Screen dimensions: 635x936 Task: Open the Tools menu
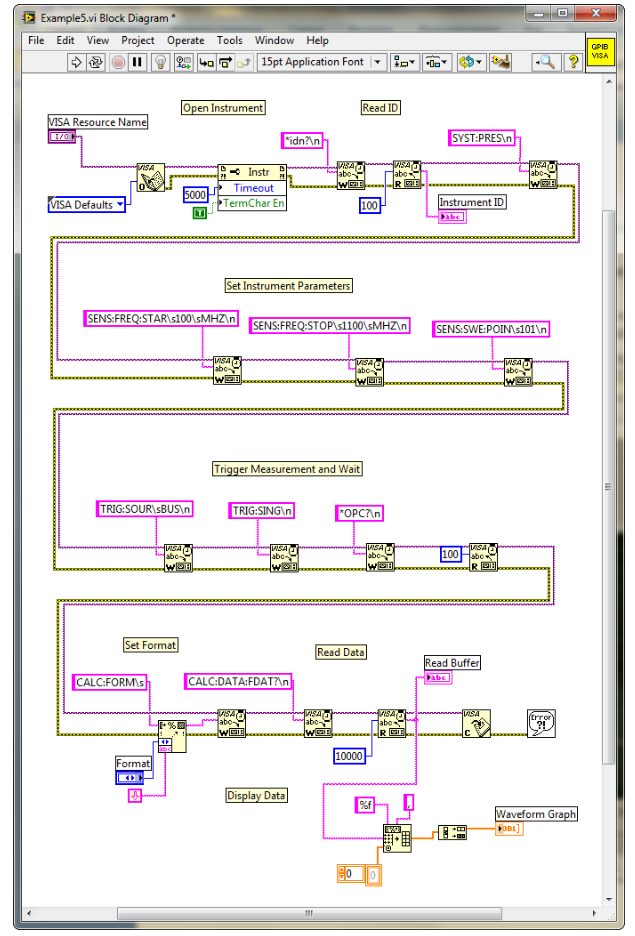click(229, 41)
